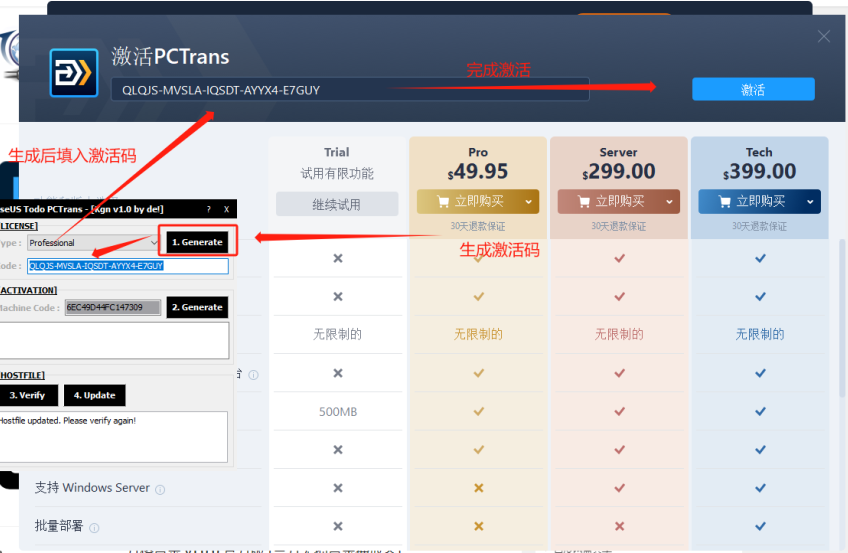The height and width of the screenshot is (553, 848).
Task: Click the 激活PCTrans dialog title
Action: click(x=170, y=57)
